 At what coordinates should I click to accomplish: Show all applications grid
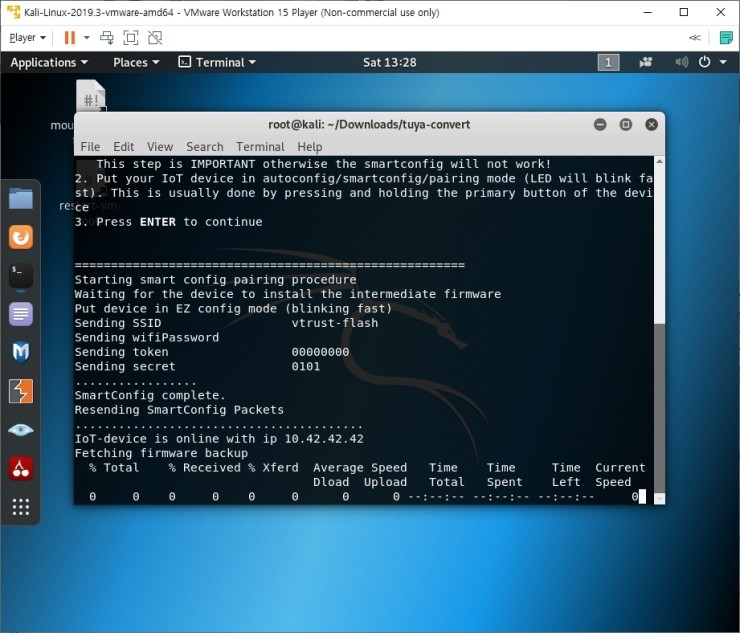(x=21, y=507)
